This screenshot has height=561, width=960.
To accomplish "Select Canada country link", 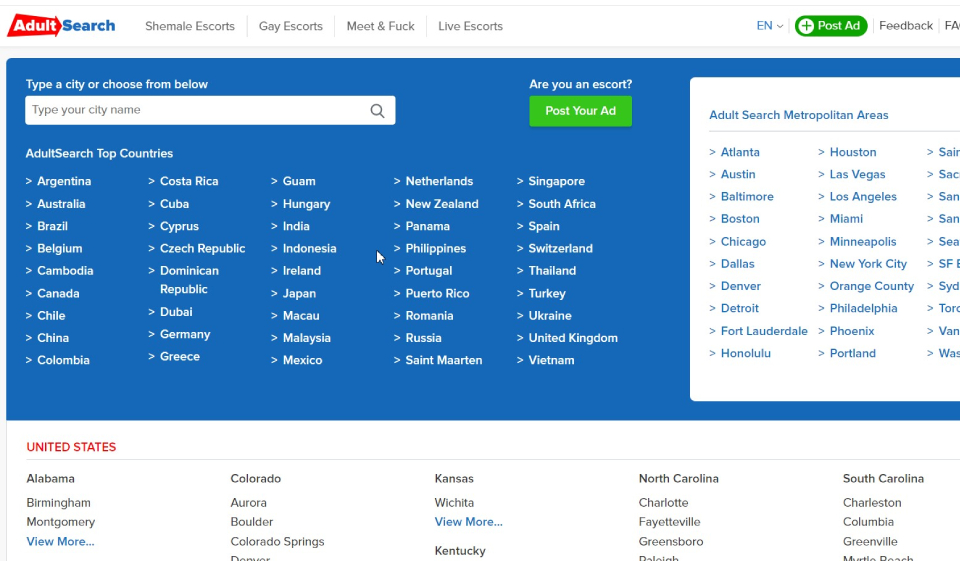I will (x=58, y=293).
